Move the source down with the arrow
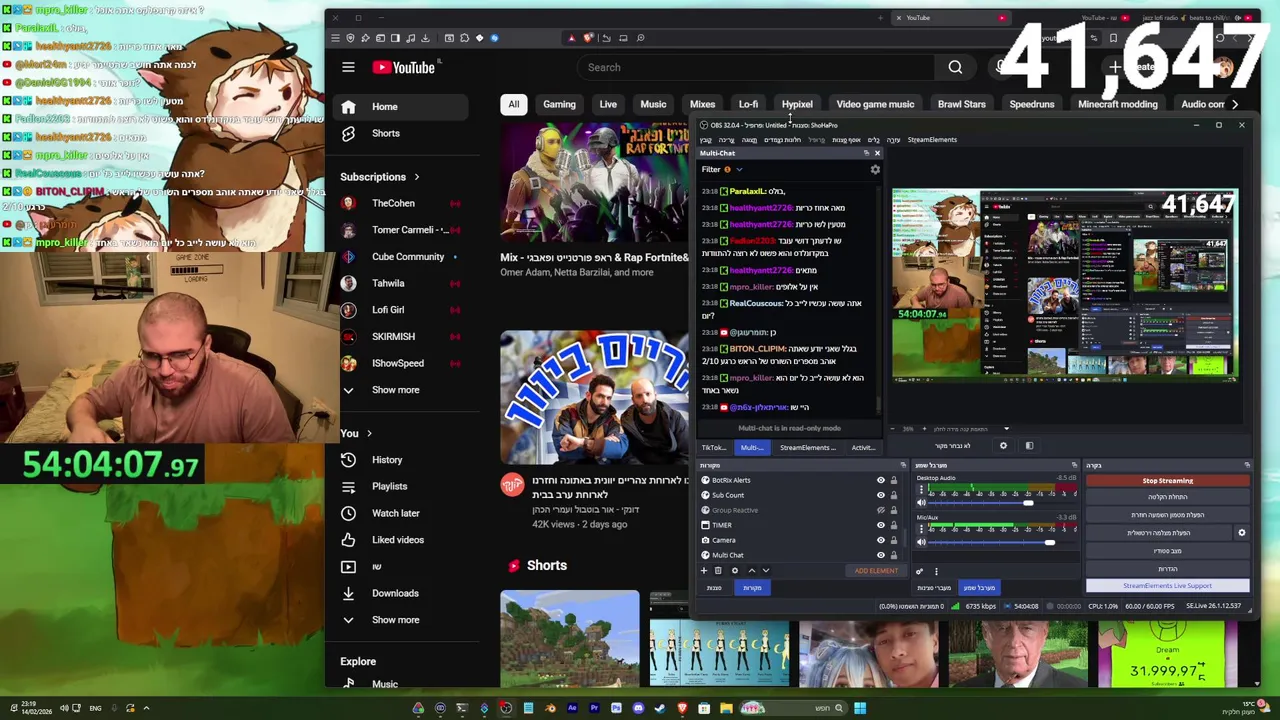 point(766,571)
